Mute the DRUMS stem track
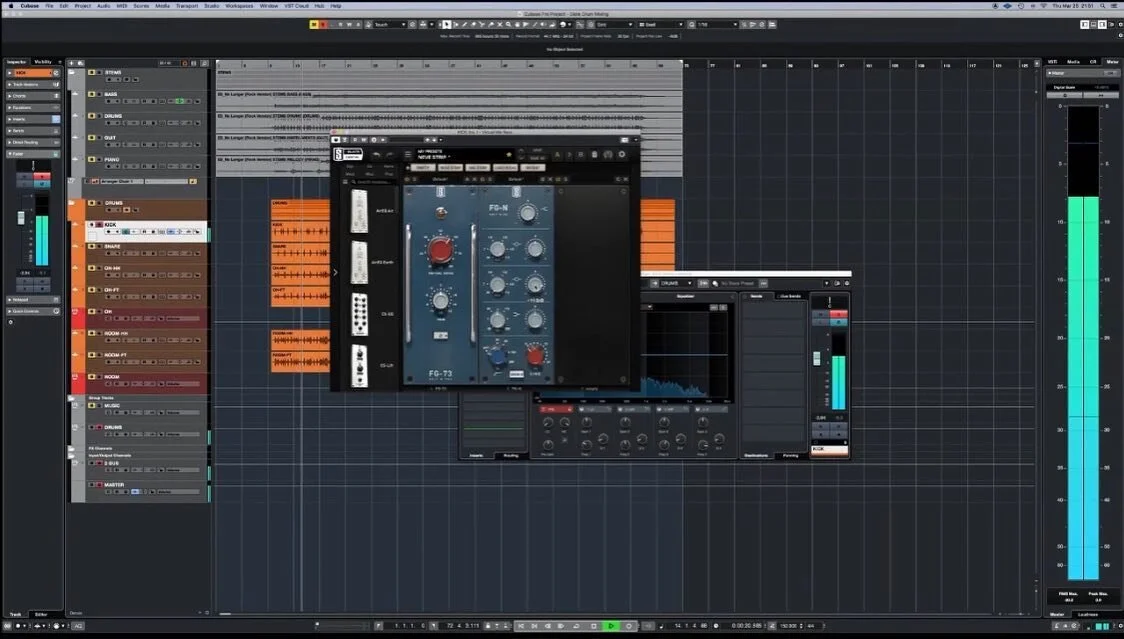Viewport: 1124px width, 639px height. click(91, 115)
